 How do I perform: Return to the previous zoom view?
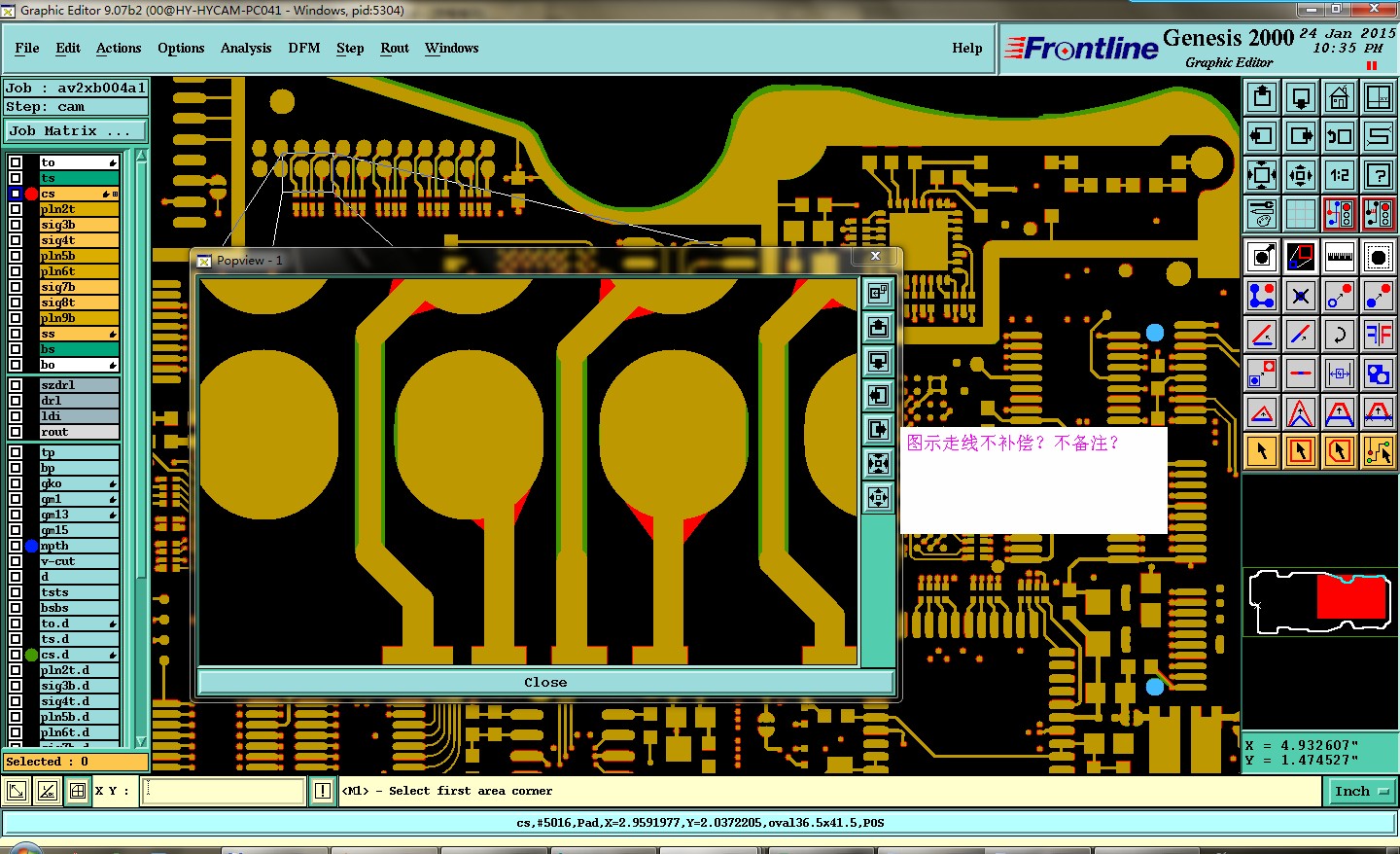pyautogui.click(x=1340, y=136)
